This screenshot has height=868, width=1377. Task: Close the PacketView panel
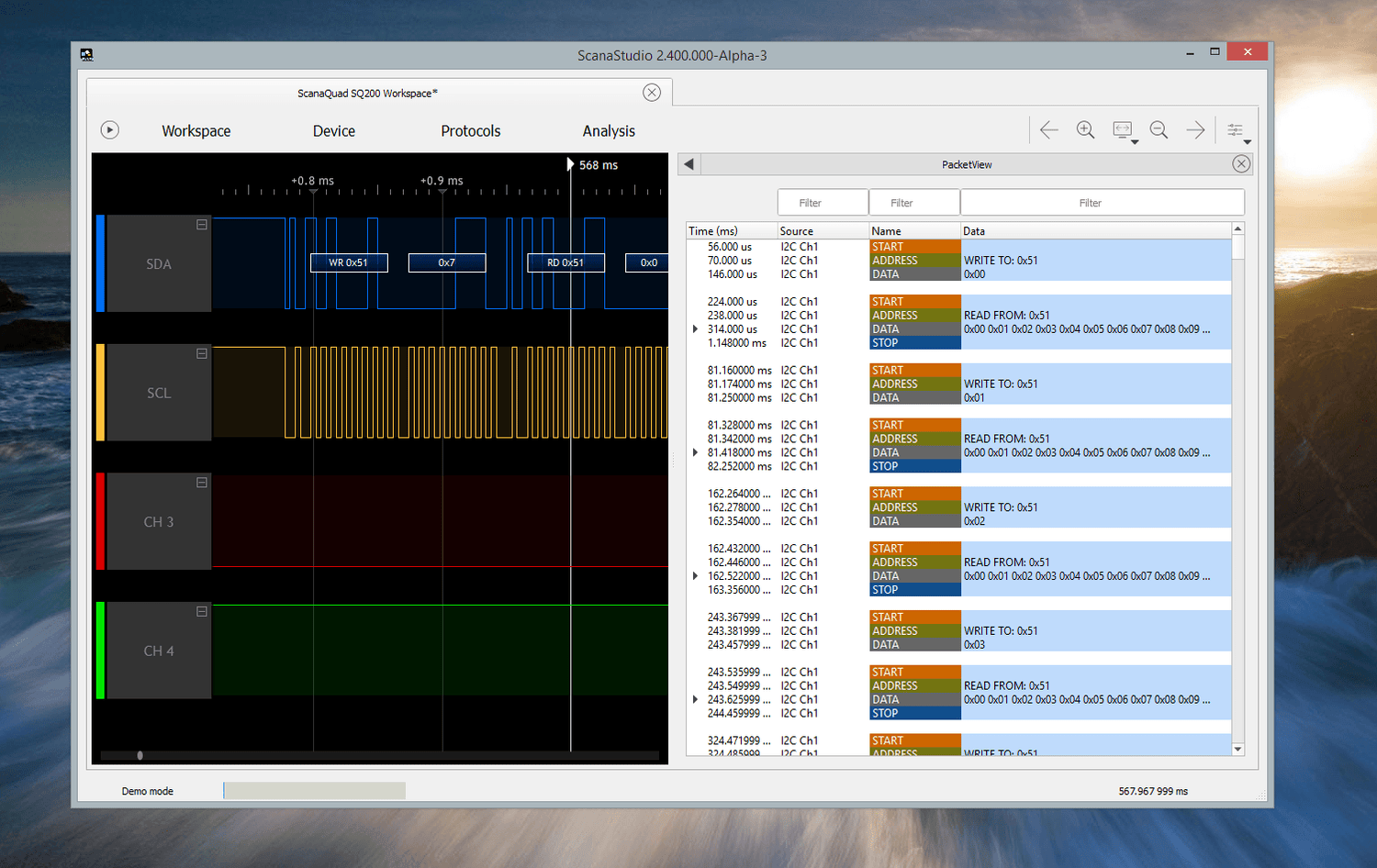[1241, 164]
